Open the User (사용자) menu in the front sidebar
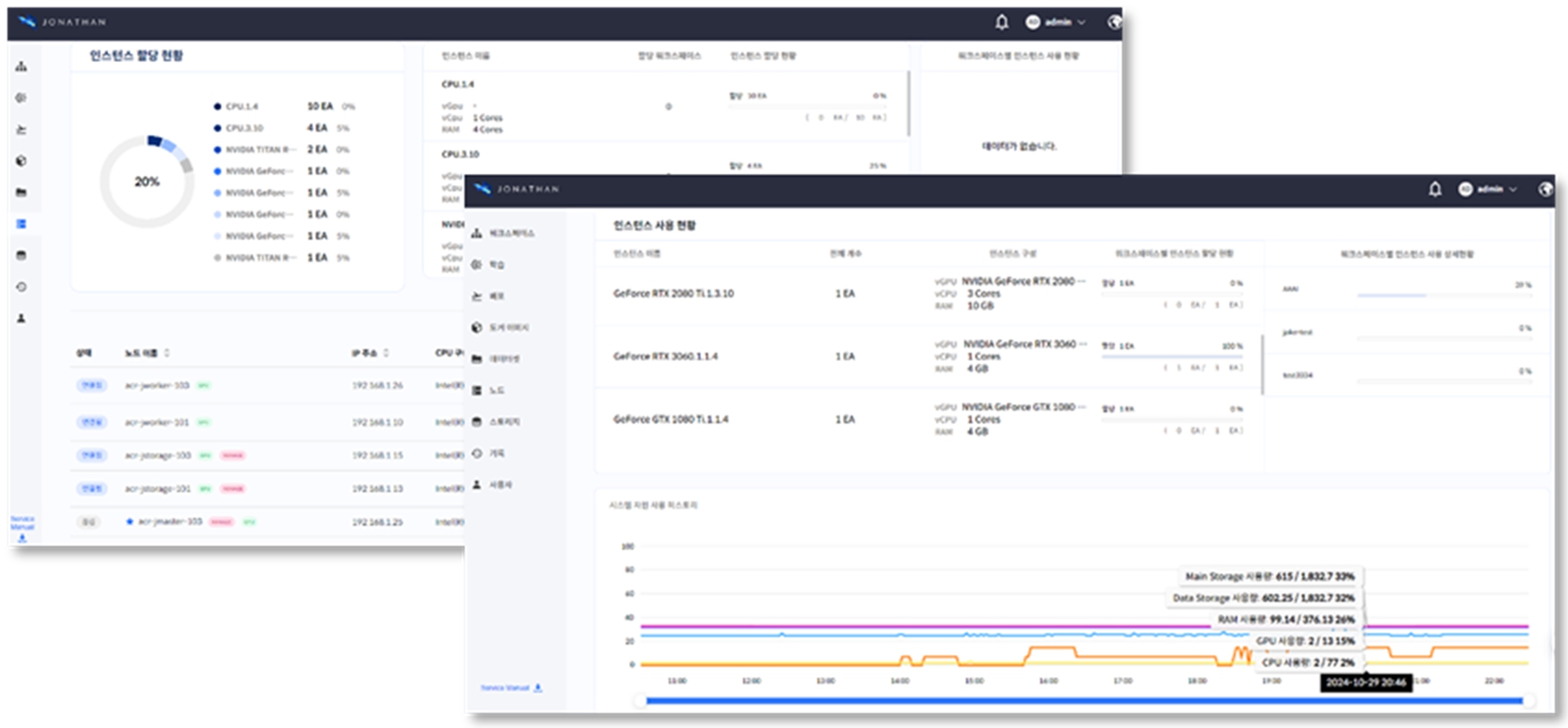The width and height of the screenshot is (1568, 728). pyautogui.click(x=491, y=485)
